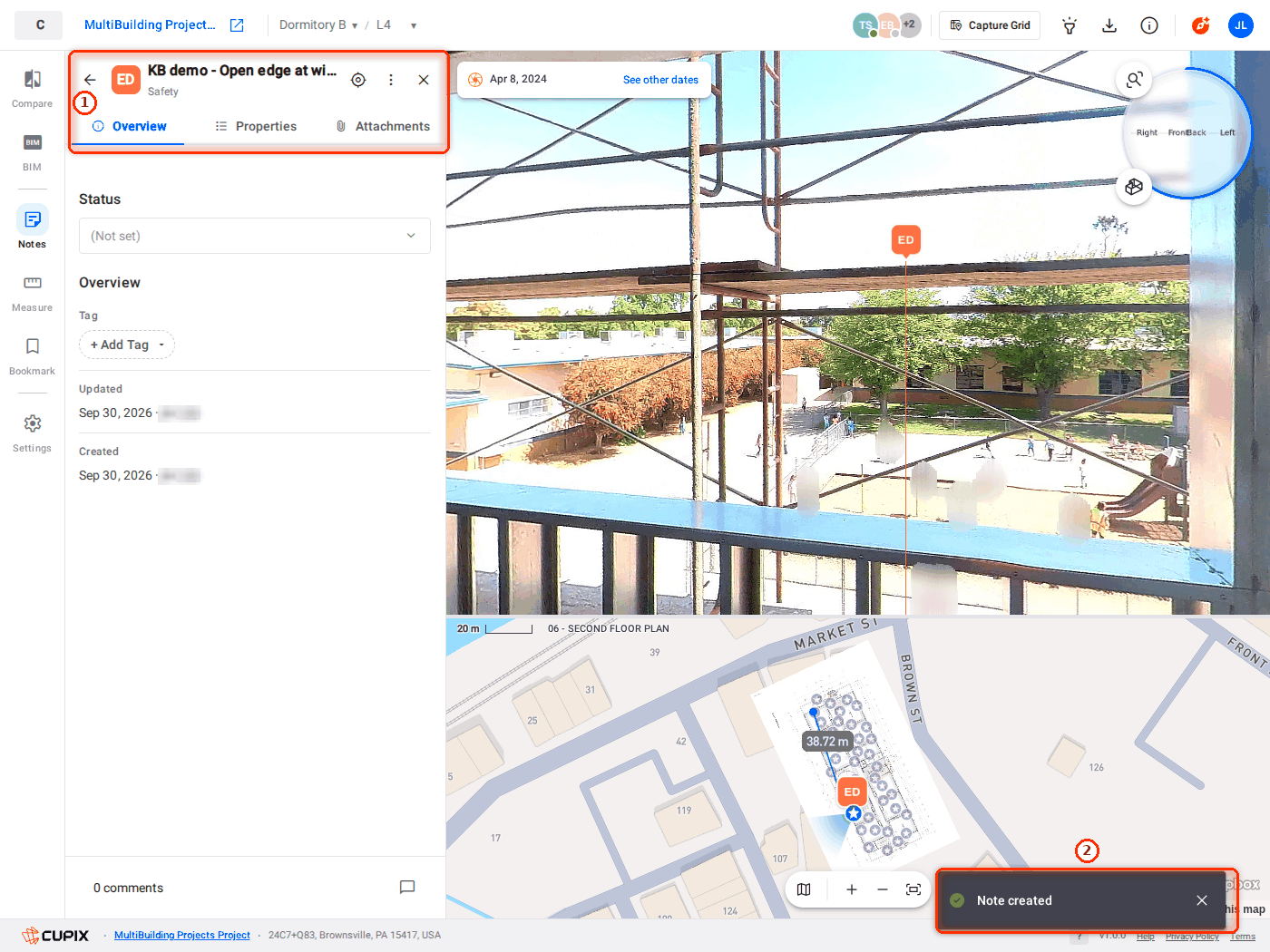Screen dimensions: 1270x952
Task: Click the download icon in header
Action: coord(1109,25)
